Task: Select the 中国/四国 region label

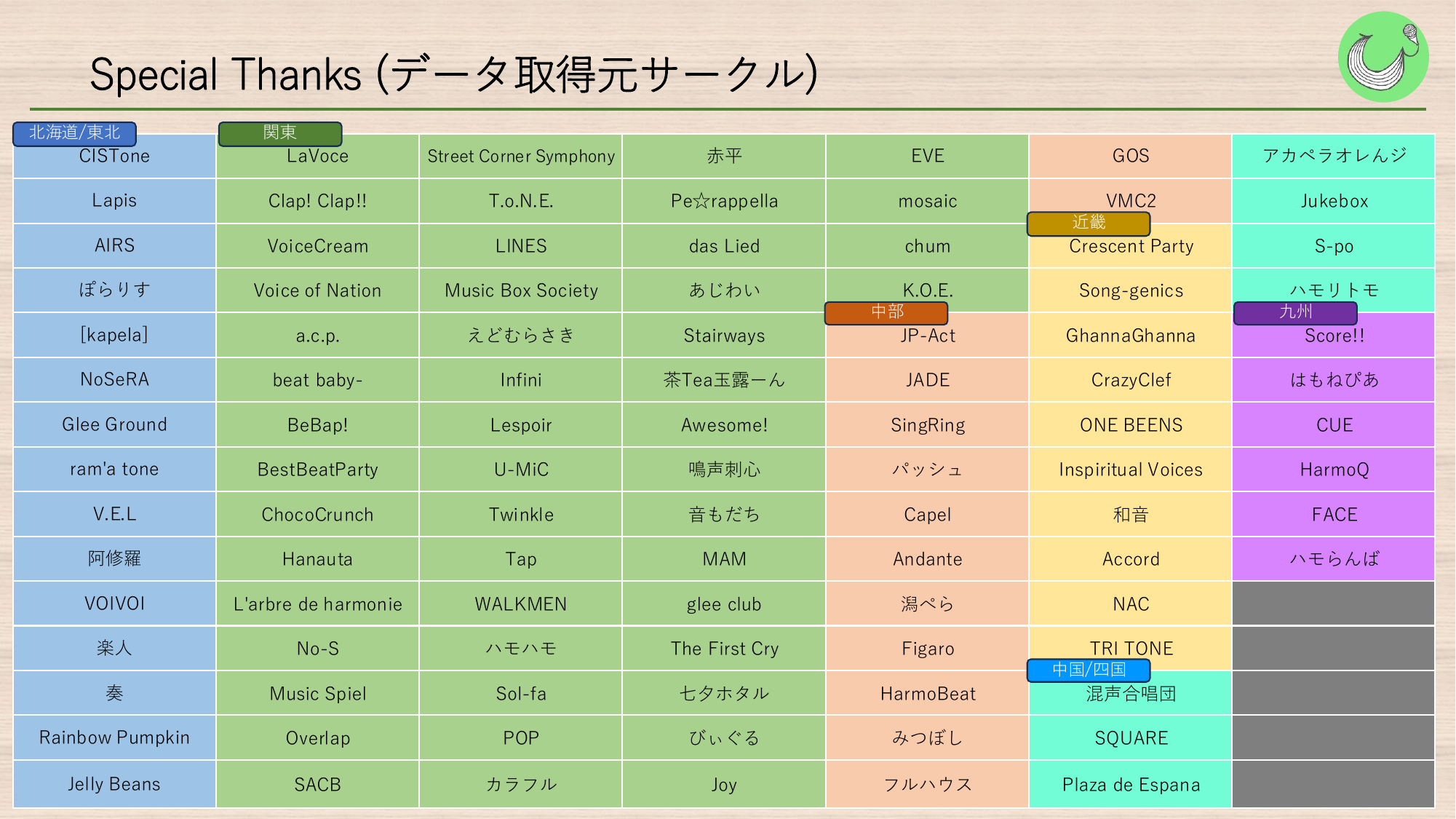Action: 1089,670
